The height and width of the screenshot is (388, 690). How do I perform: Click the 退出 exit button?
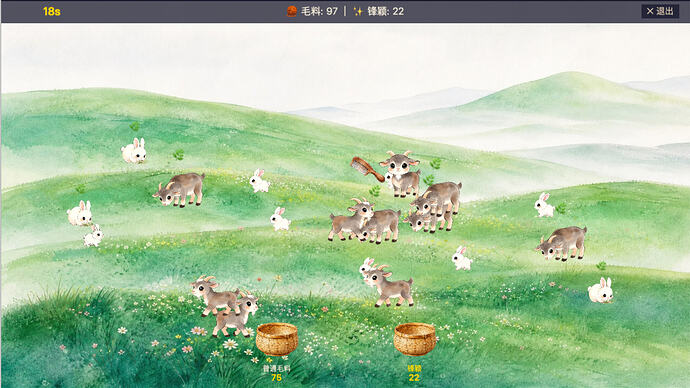point(660,11)
